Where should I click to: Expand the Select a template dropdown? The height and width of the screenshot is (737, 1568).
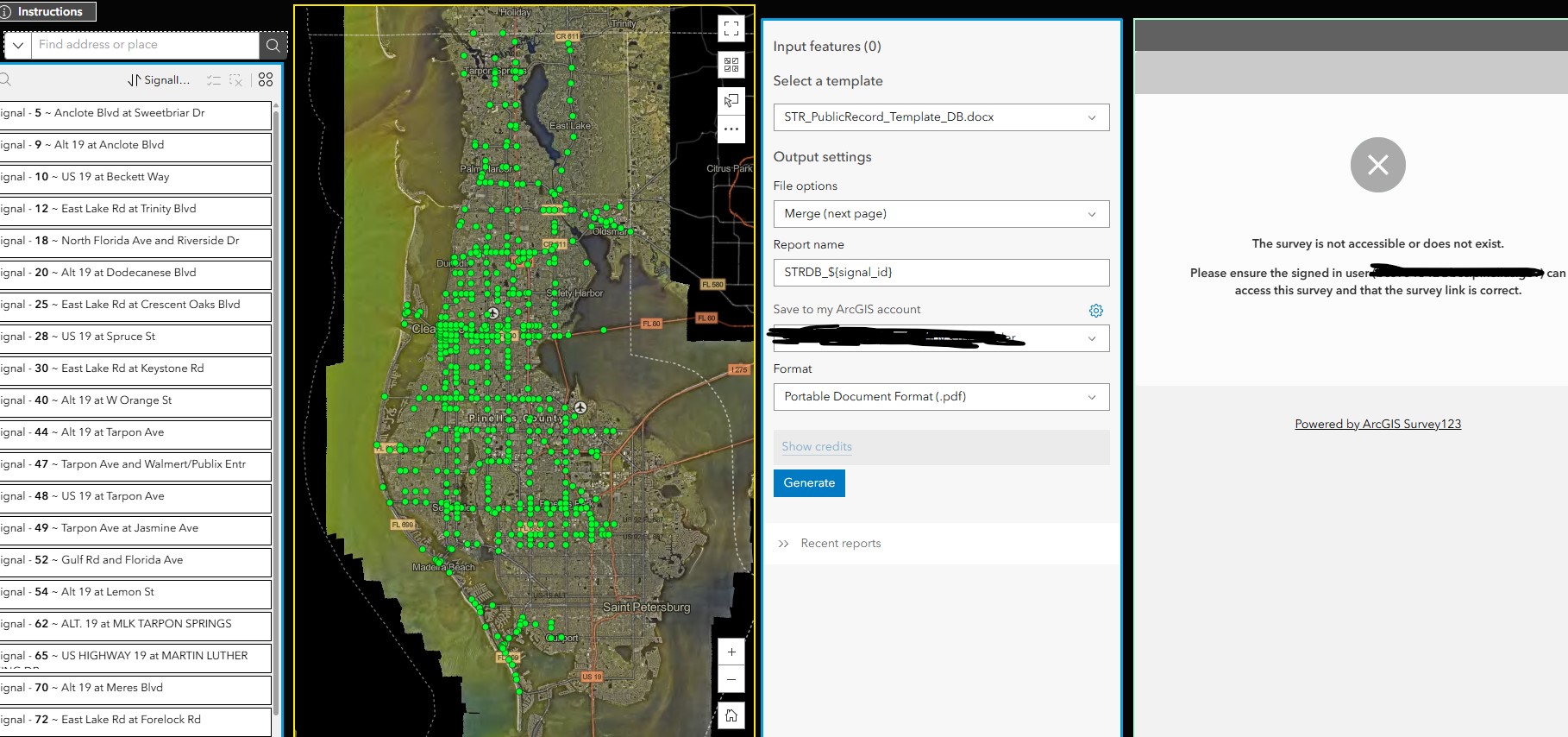pyautogui.click(x=941, y=117)
